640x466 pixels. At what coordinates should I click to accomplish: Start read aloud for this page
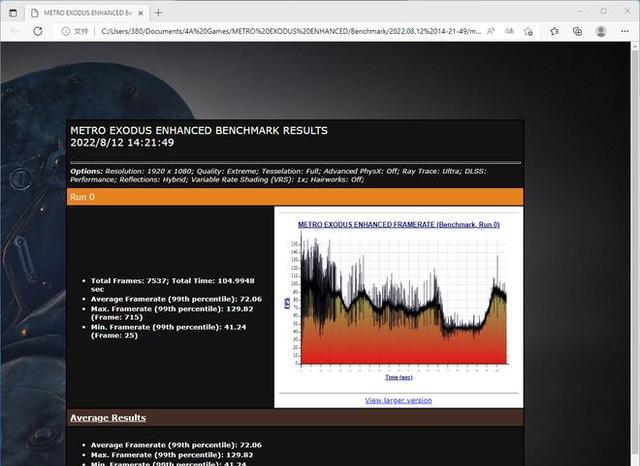491,31
